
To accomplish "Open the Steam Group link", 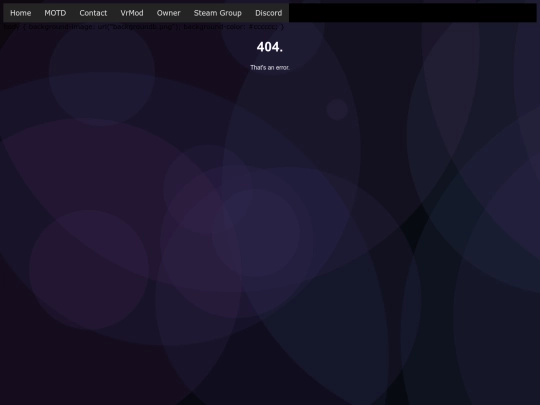I will pos(218,13).
